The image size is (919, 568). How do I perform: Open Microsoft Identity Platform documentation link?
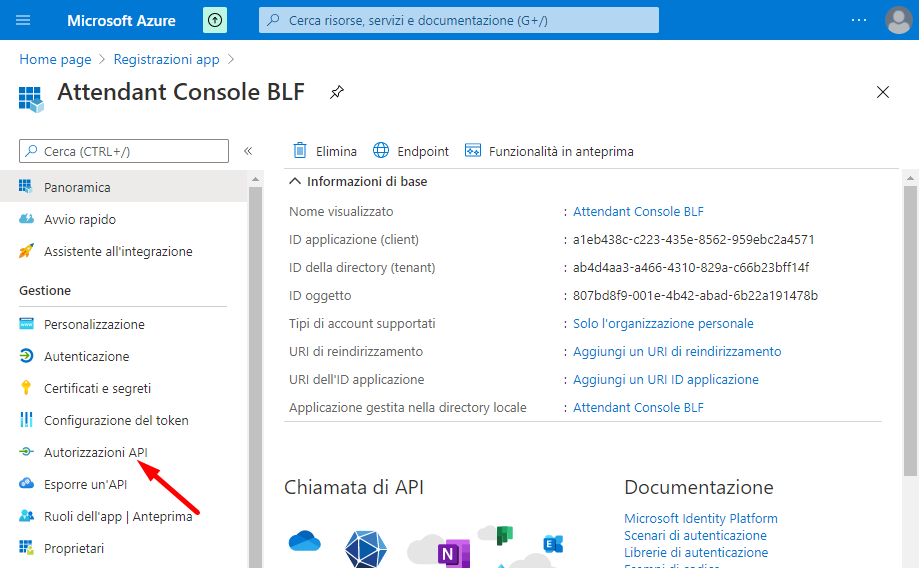(701, 518)
